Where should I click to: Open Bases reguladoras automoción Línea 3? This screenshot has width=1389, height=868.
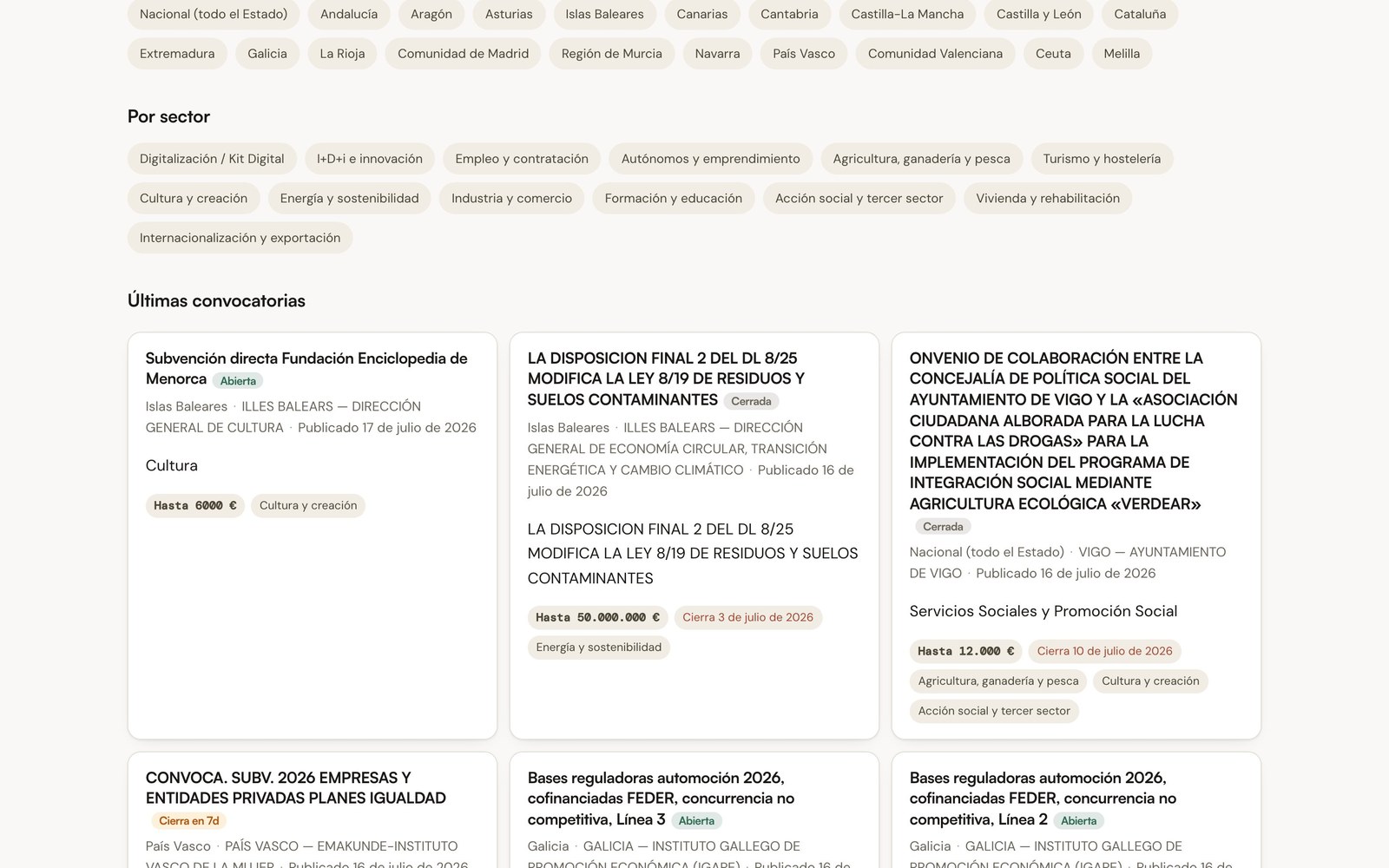pyautogui.click(x=661, y=799)
